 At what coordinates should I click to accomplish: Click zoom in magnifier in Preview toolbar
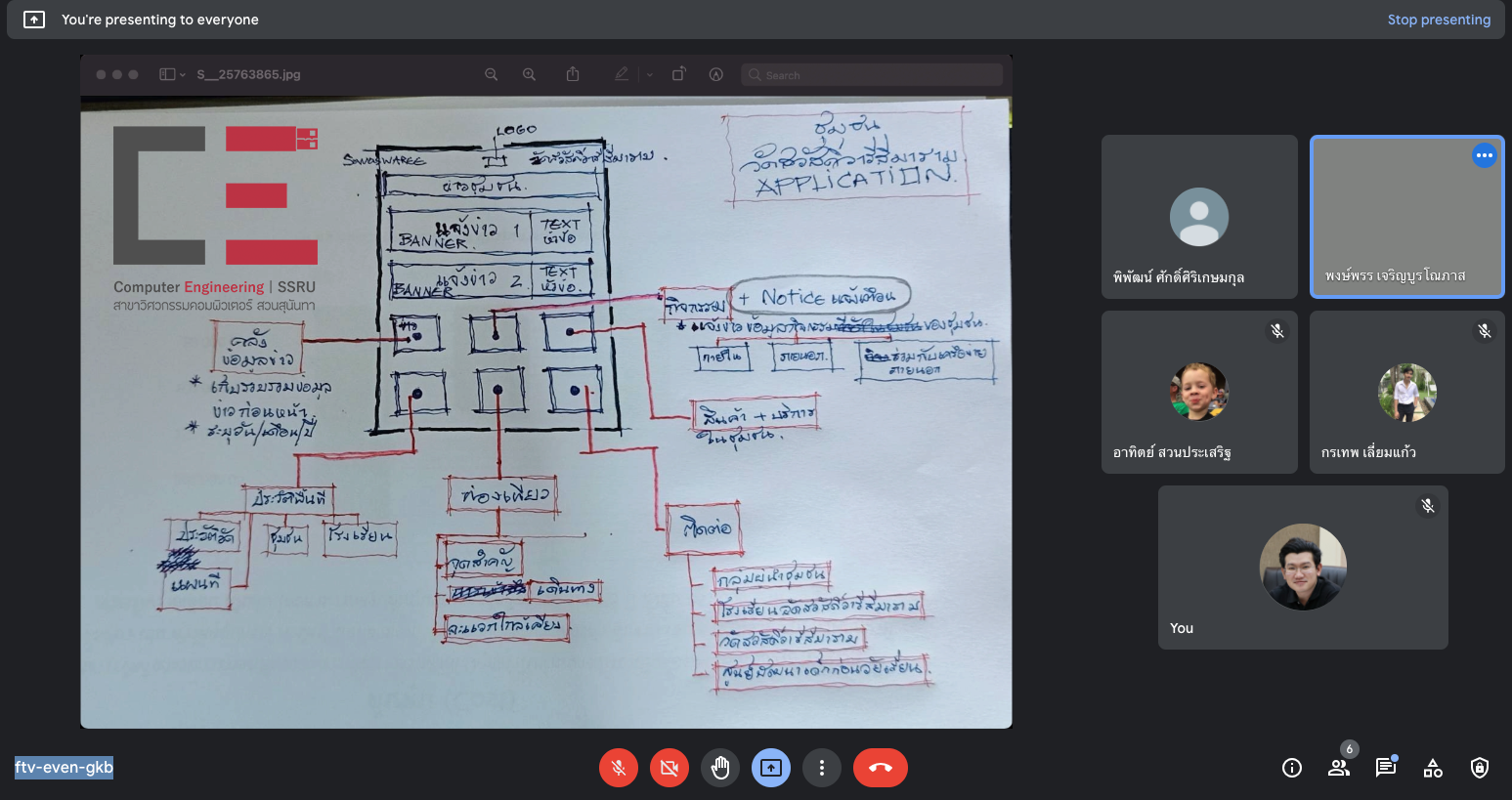coord(529,74)
